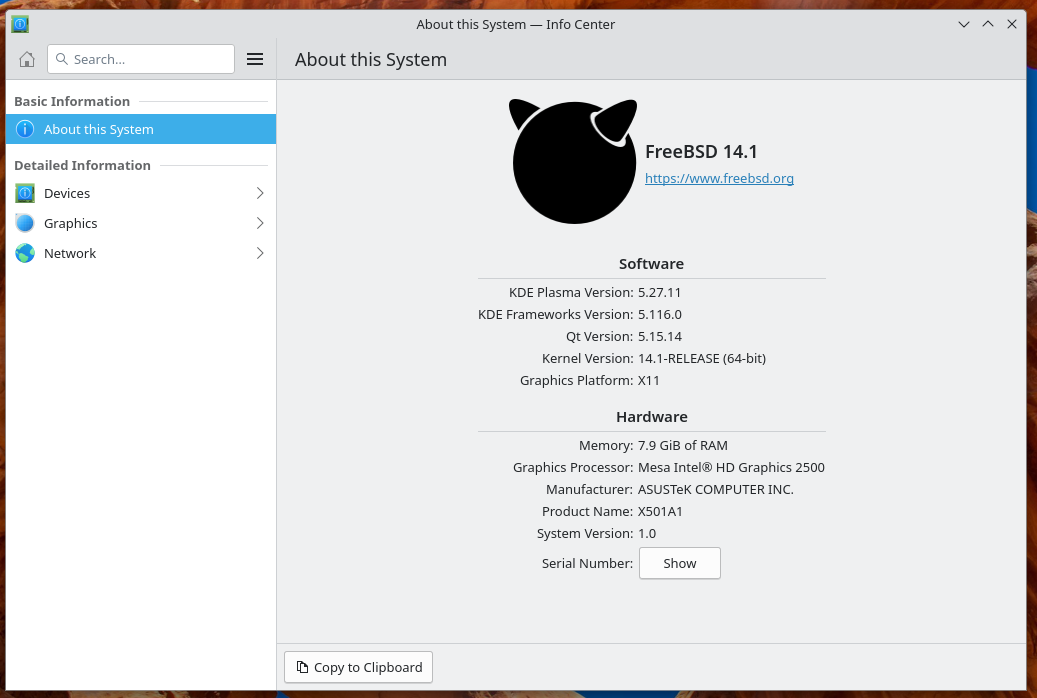The height and width of the screenshot is (698, 1037).
Task: Click the Basic Information sidebar header
Action: click(x=72, y=101)
